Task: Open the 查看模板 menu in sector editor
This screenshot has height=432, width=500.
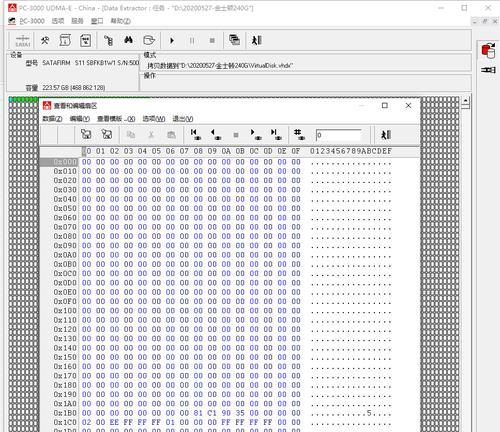Action: click(x=116, y=119)
